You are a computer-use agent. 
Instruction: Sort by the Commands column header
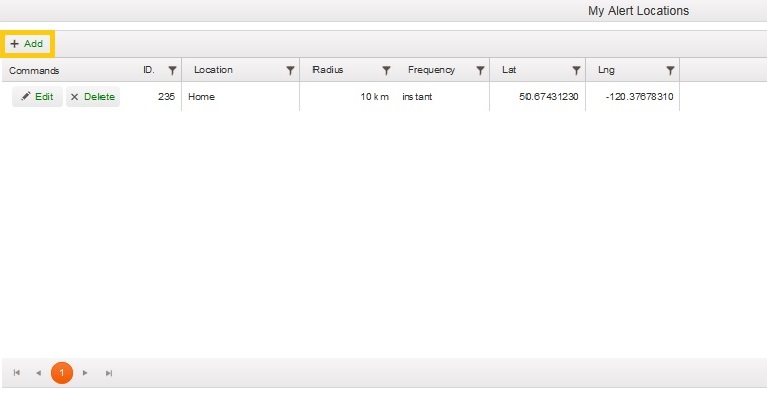(34, 70)
